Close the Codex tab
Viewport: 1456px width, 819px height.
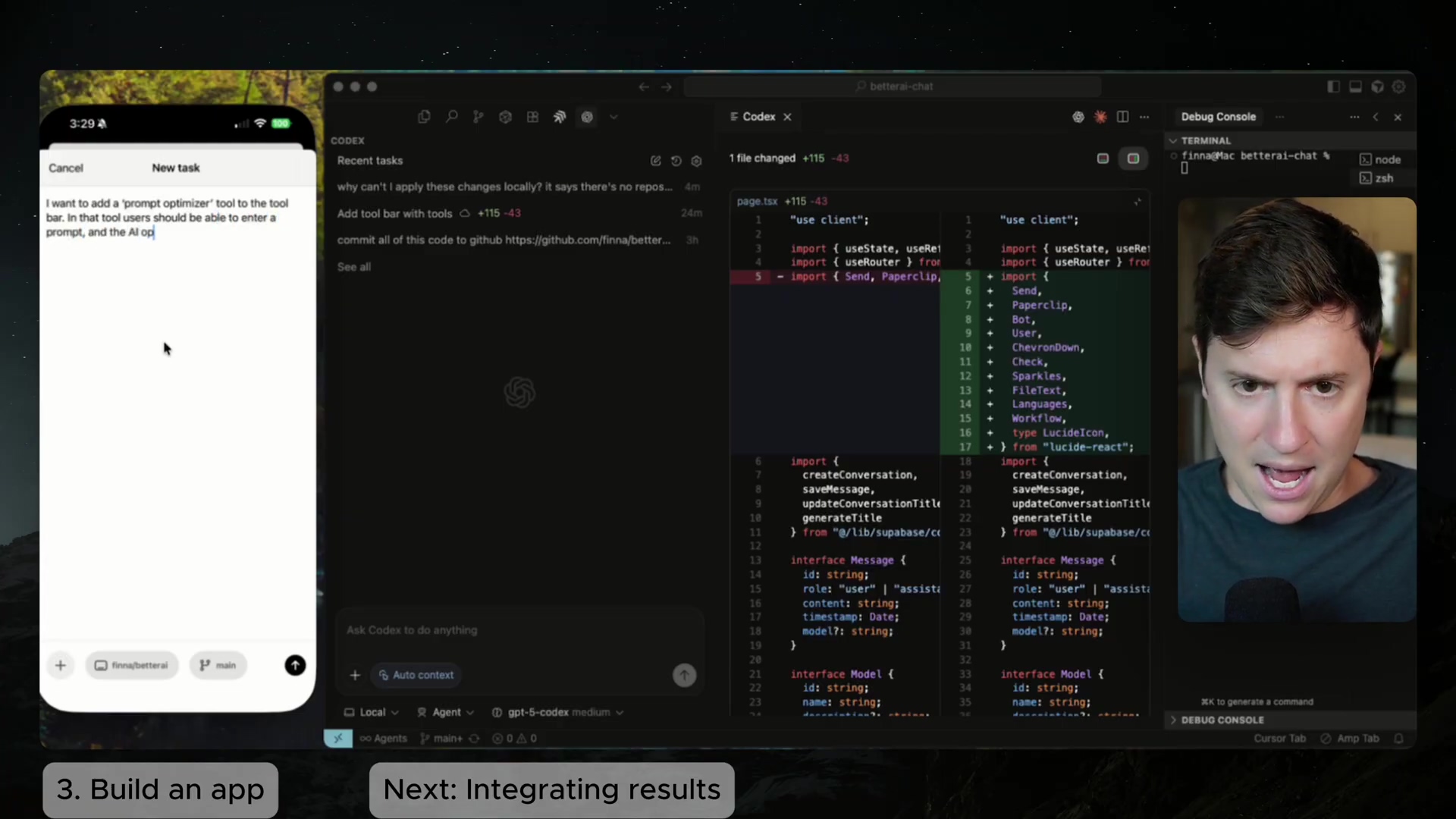pyautogui.click(x=787, y=117)
